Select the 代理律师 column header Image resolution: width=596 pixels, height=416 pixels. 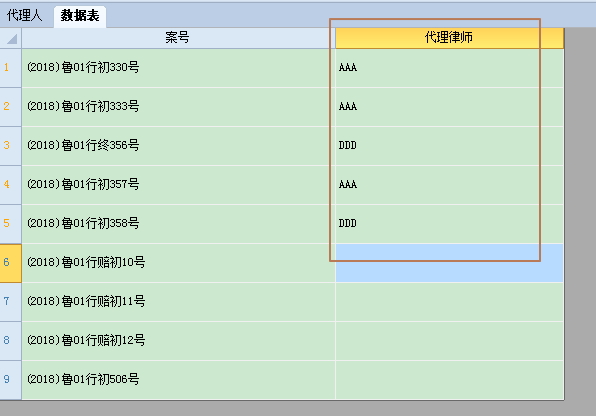pyautogui.click(x=449, y=38)
